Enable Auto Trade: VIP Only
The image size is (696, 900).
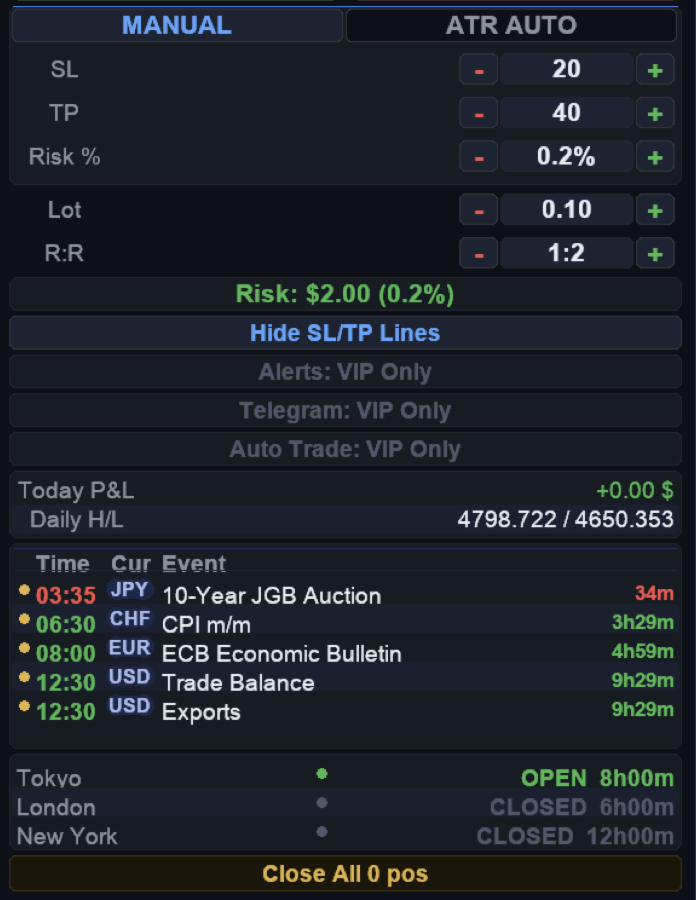pyautogui.click(x=345, y=450)
